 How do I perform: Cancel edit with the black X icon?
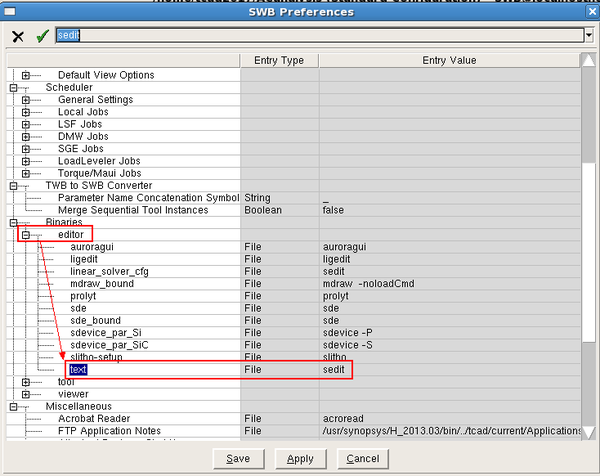pyautogui.click(x=18, y=37)
